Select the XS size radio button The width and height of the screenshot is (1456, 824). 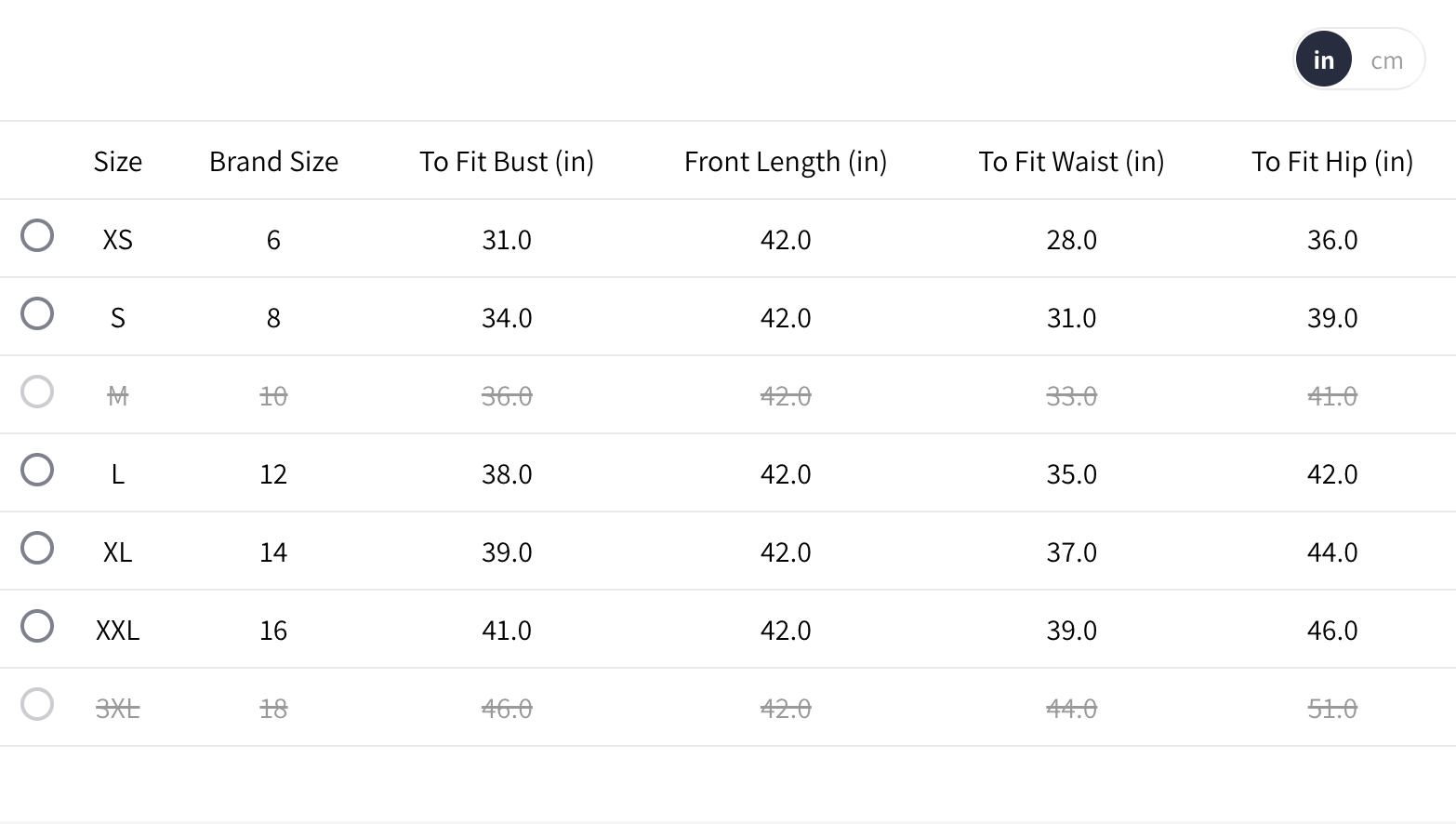pos(37,235)
